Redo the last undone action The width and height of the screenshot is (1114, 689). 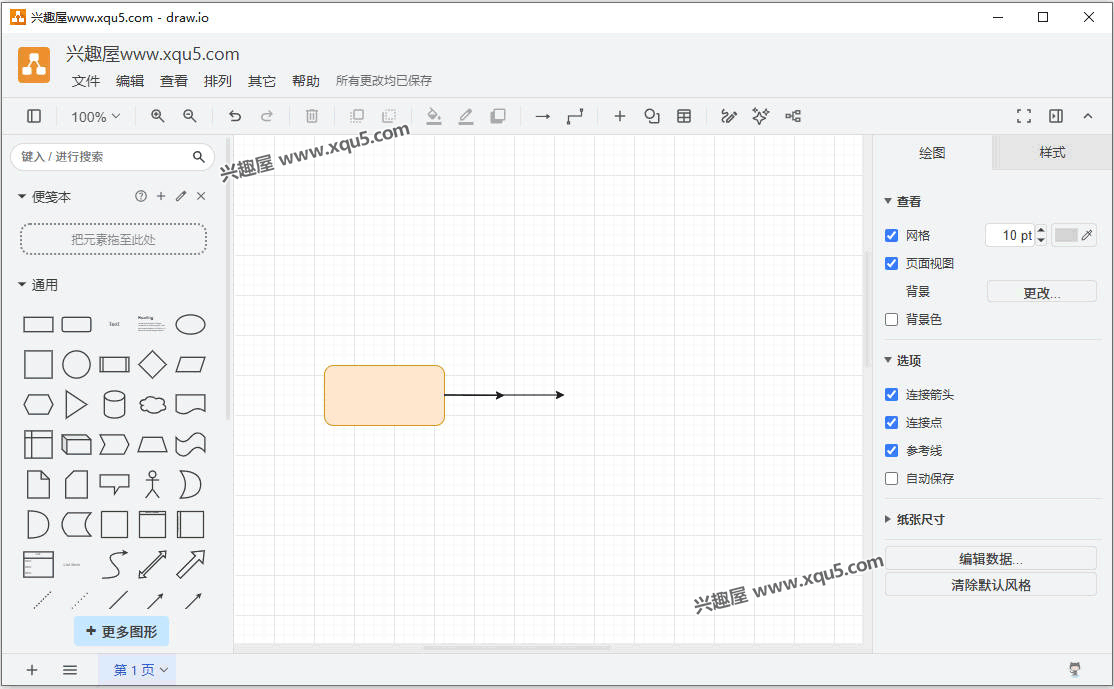(x=266, y=116)
